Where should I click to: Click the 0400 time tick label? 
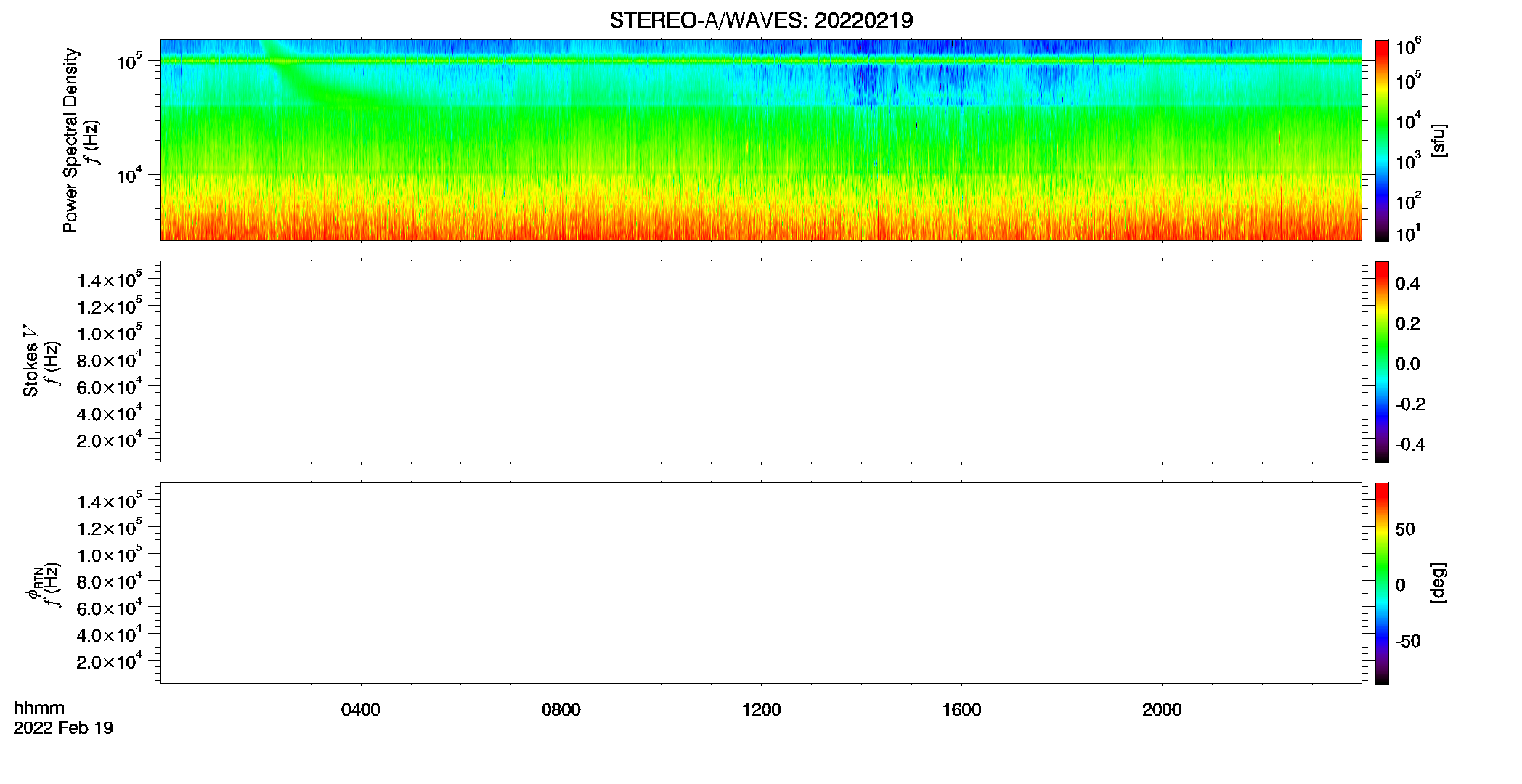(x=361, y=710)
